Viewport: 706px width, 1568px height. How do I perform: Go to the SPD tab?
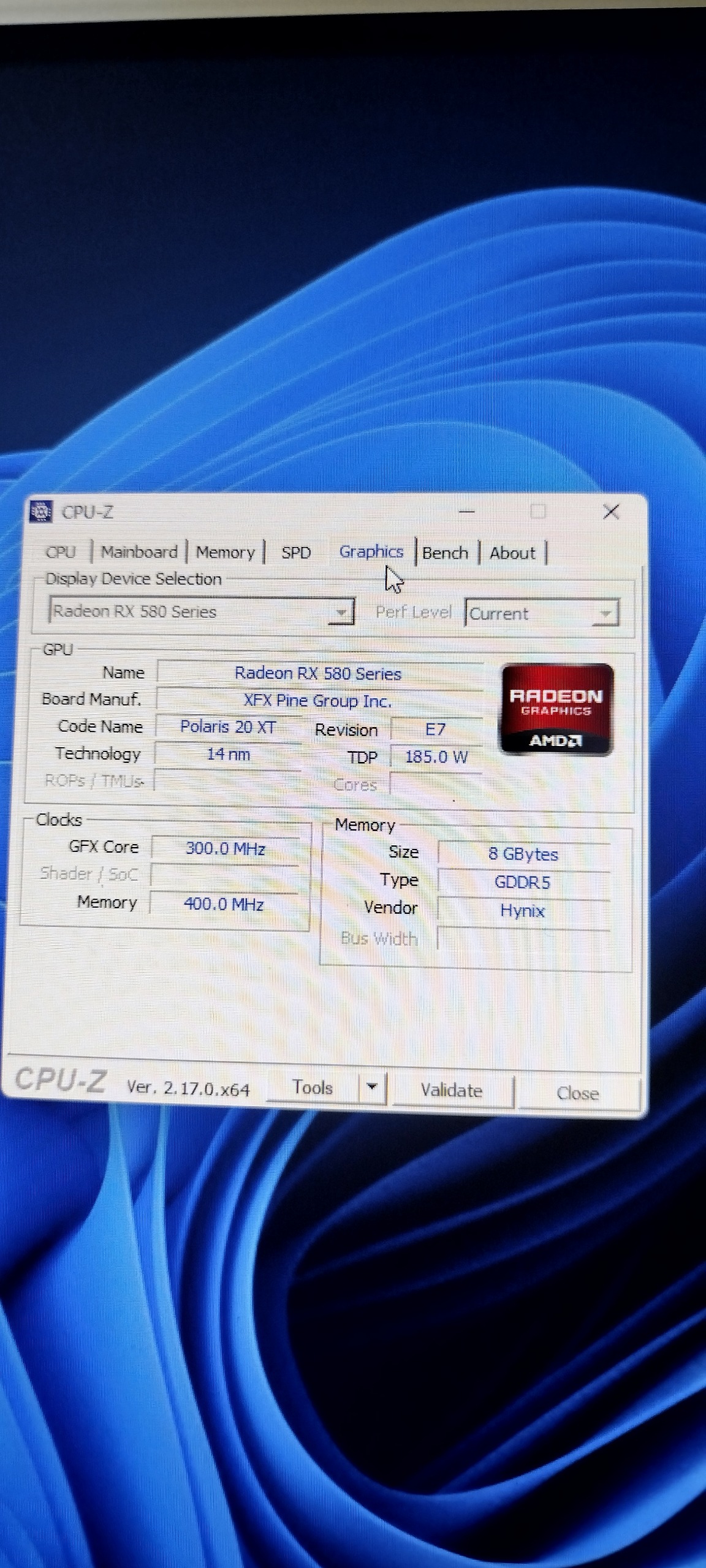(x=296, y=552)
